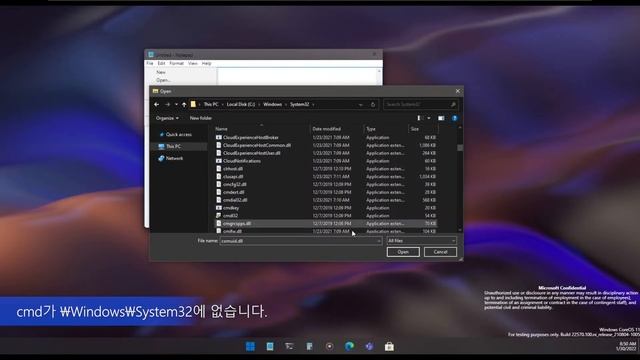This screenshot has width=640, height=360.
Task: Expand the address bar history dropdown
Action: click(x=360, y=105)
